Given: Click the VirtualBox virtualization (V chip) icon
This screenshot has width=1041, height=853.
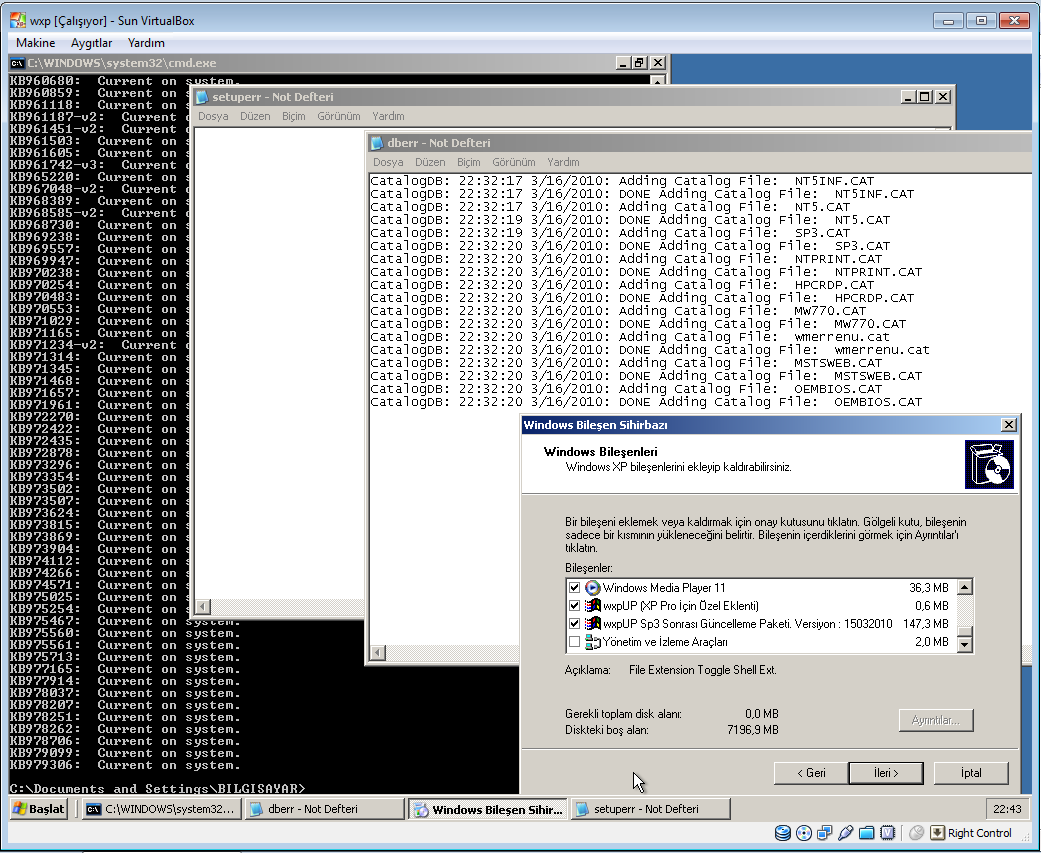Looking at the screenshot, I should [888, 832].
